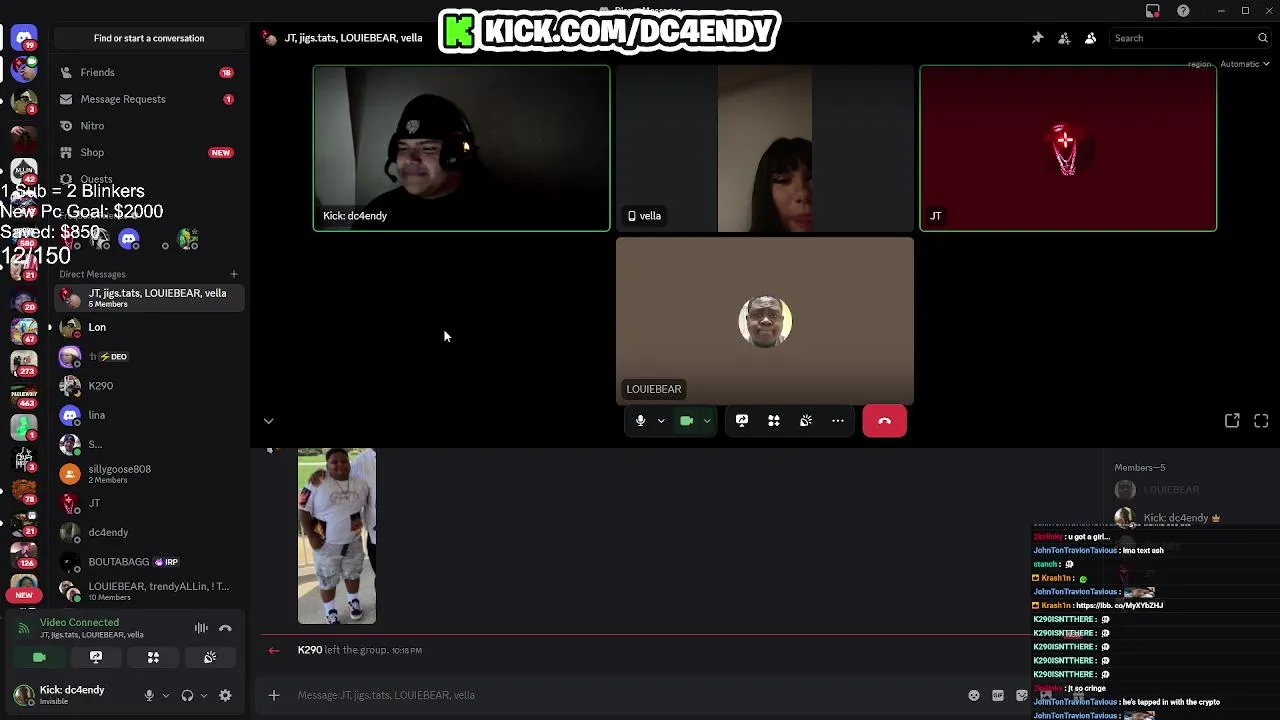This screenshot has width=1280, height=720.
Task: Find or start a conversation
Action: coord(149,38)
